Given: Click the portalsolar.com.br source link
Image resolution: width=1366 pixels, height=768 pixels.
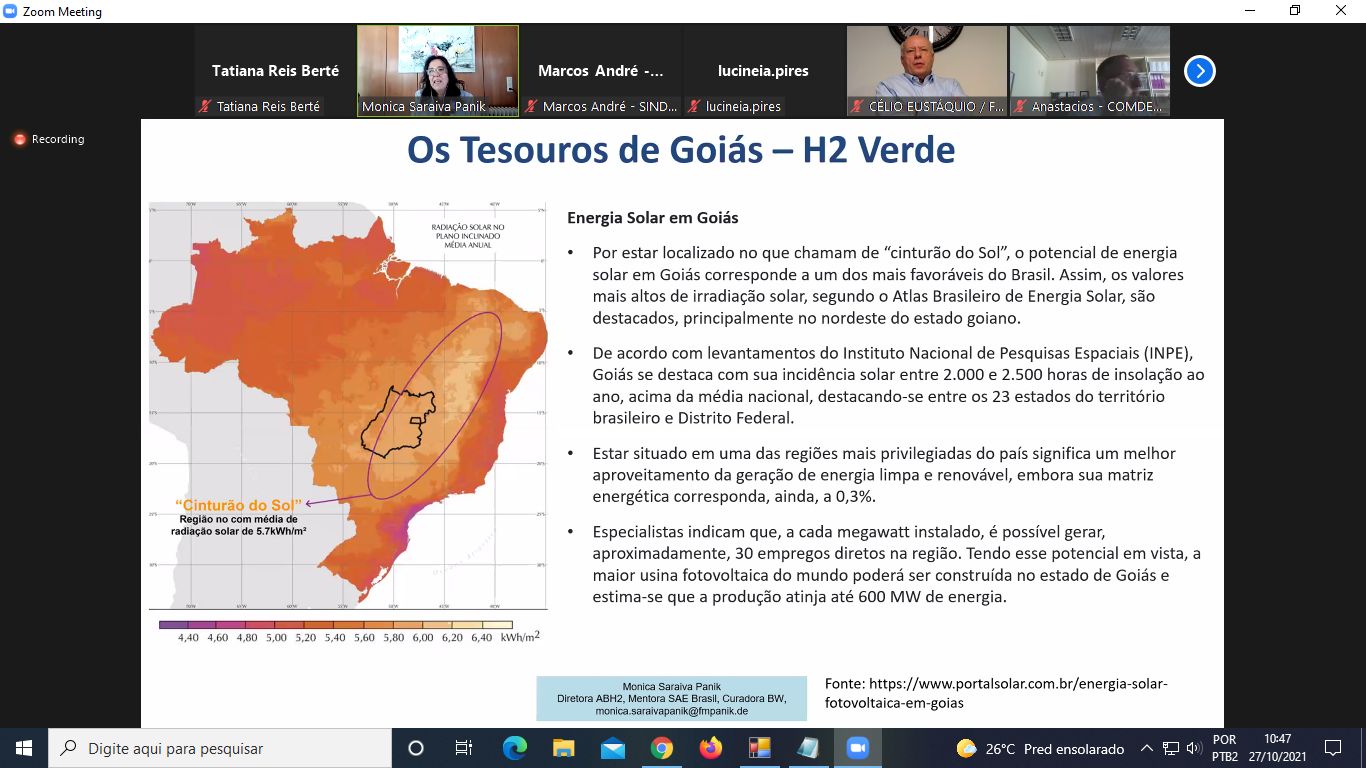Looking at the screenshot, I should pos(996,693).
